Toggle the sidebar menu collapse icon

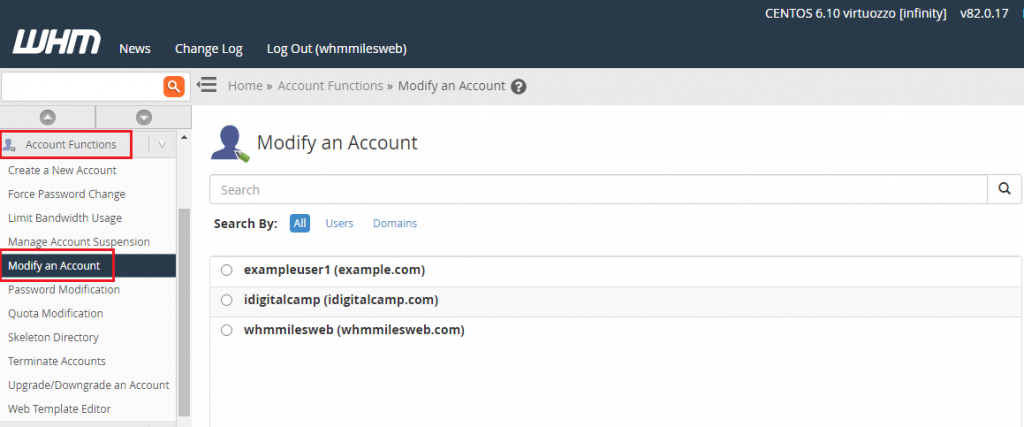[x=207, y=85]
